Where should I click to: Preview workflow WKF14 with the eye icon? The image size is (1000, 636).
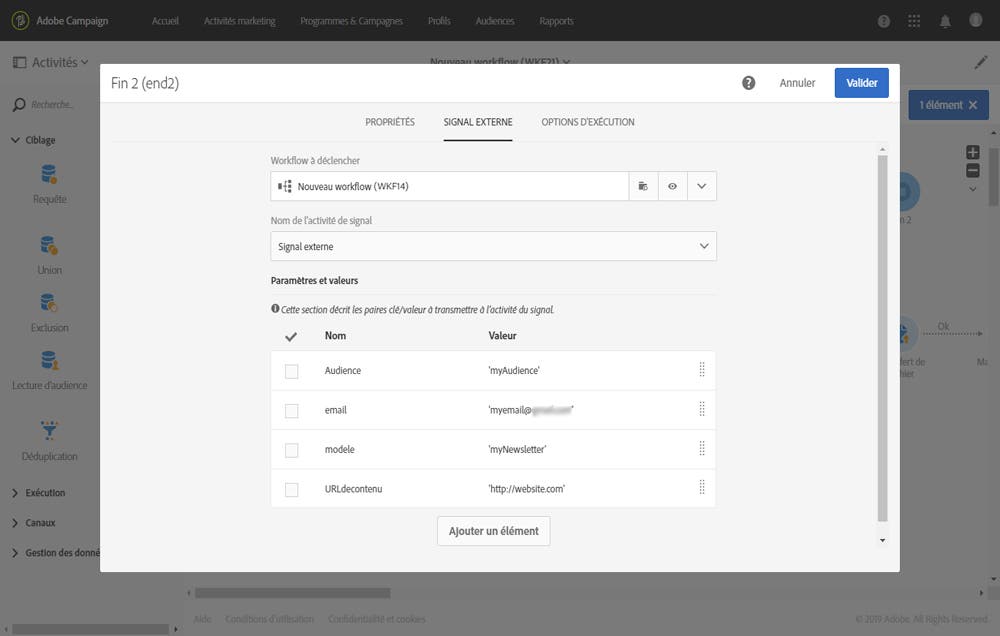(x=672, y=185)
